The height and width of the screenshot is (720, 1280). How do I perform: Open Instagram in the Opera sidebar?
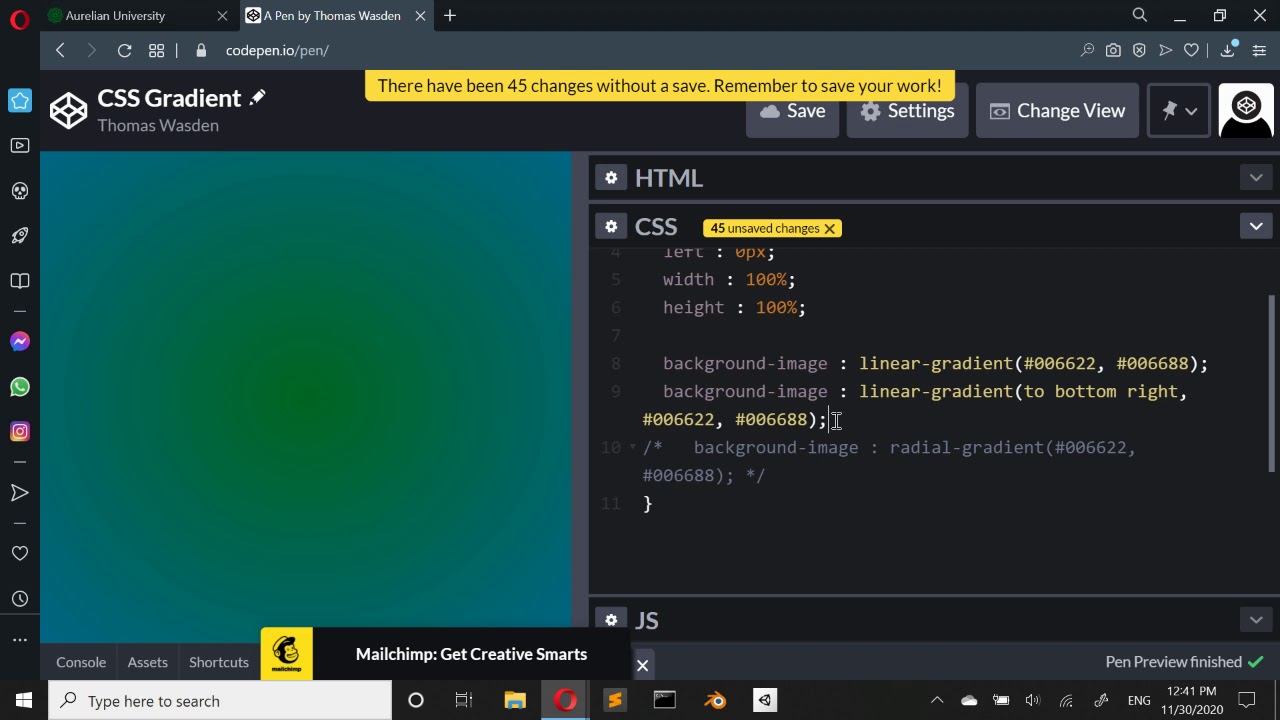20,432
